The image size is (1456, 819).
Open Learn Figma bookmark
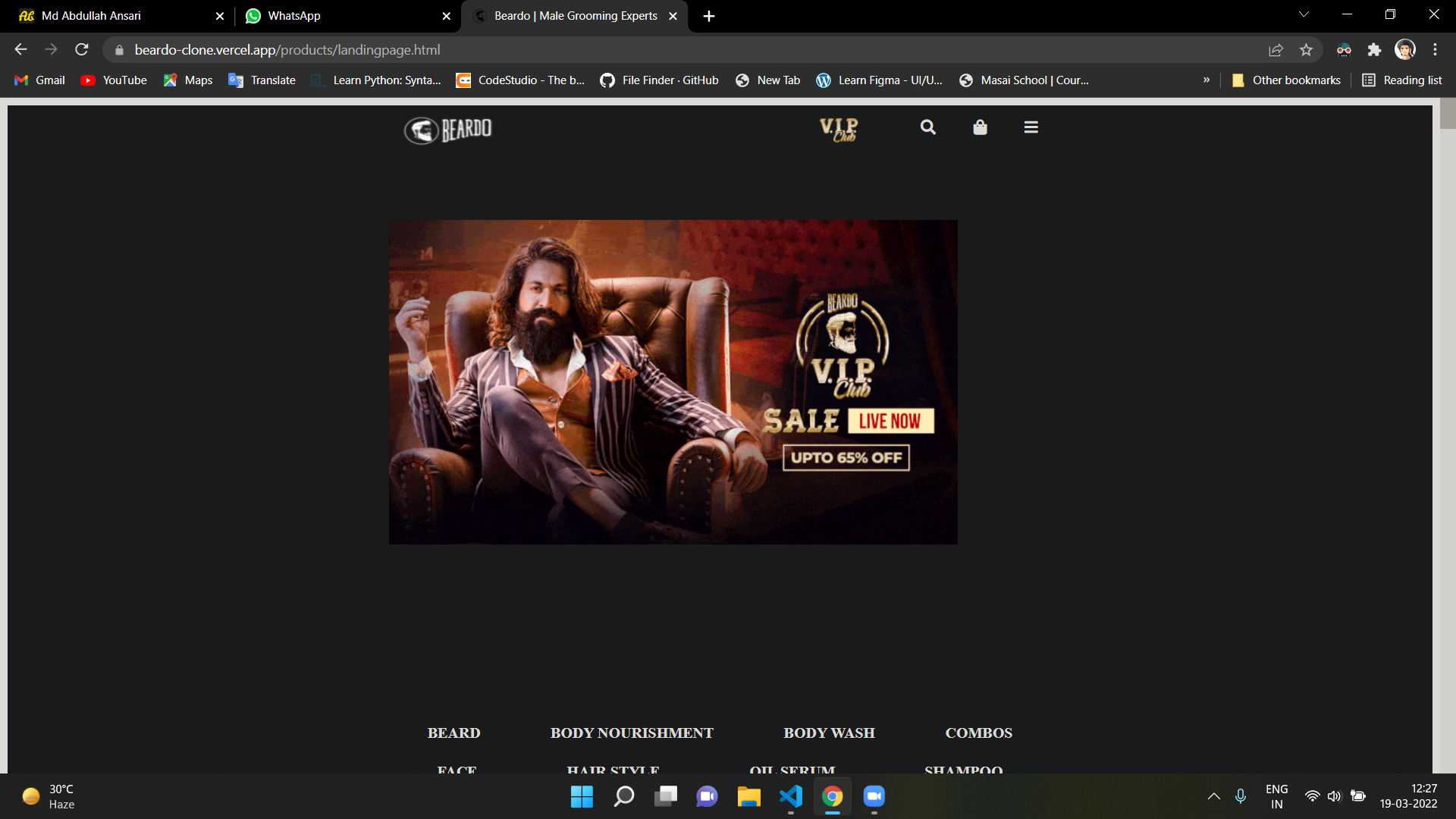pyautogui.click(x=880, y=80)
